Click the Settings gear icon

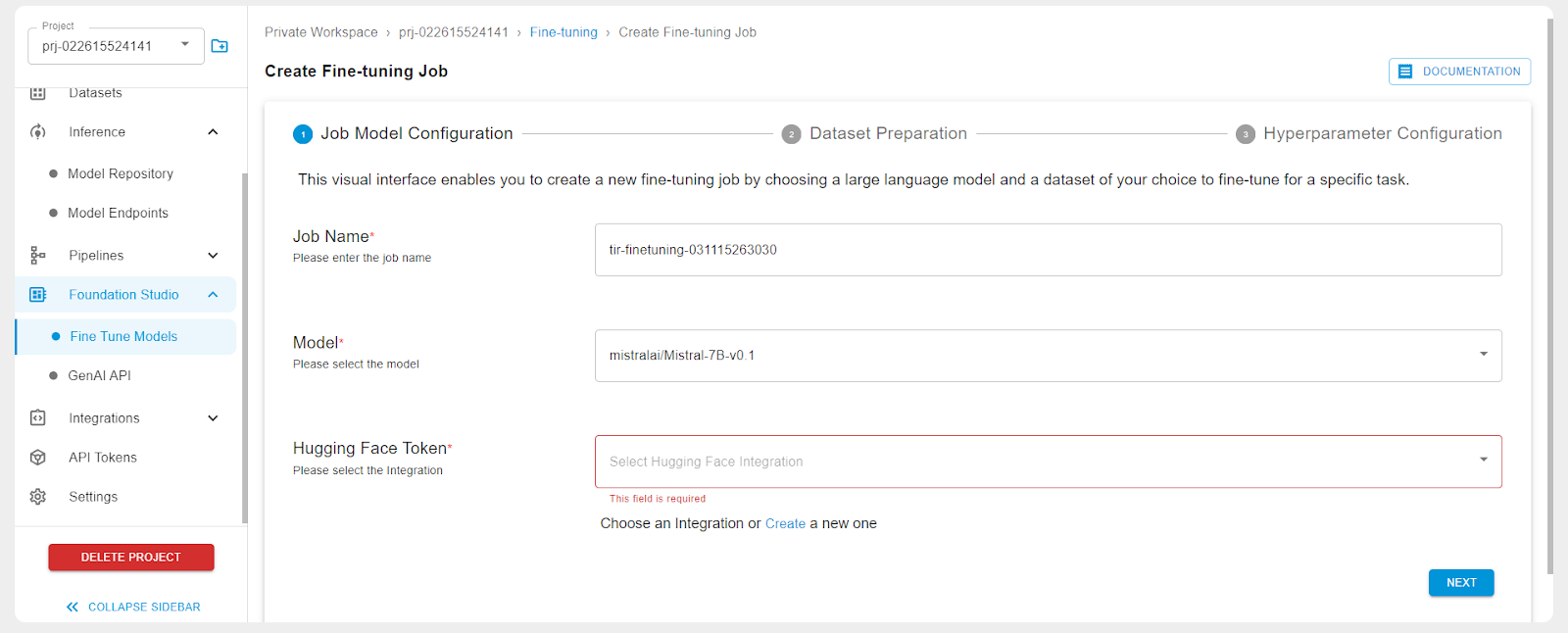(x=38, y=497)
